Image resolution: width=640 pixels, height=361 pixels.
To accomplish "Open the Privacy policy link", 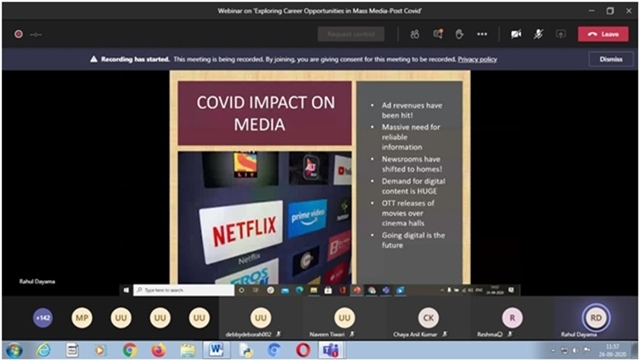I will (x=477, y=59).
